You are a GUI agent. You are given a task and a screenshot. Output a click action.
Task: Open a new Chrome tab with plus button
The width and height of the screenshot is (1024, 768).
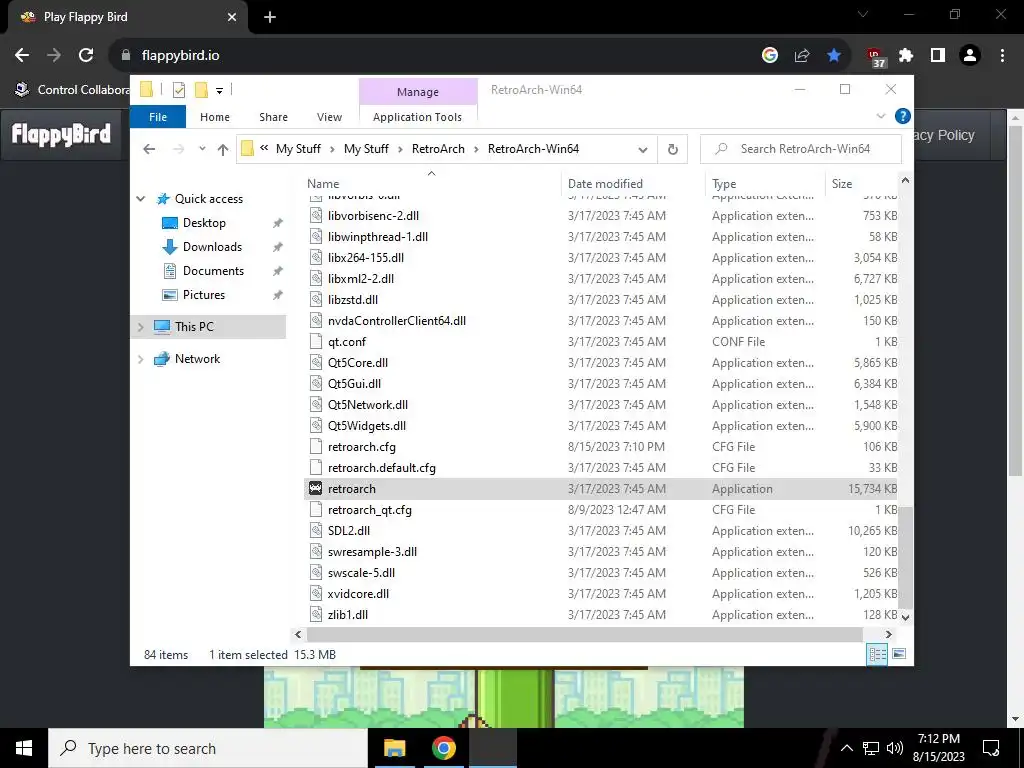270,17
